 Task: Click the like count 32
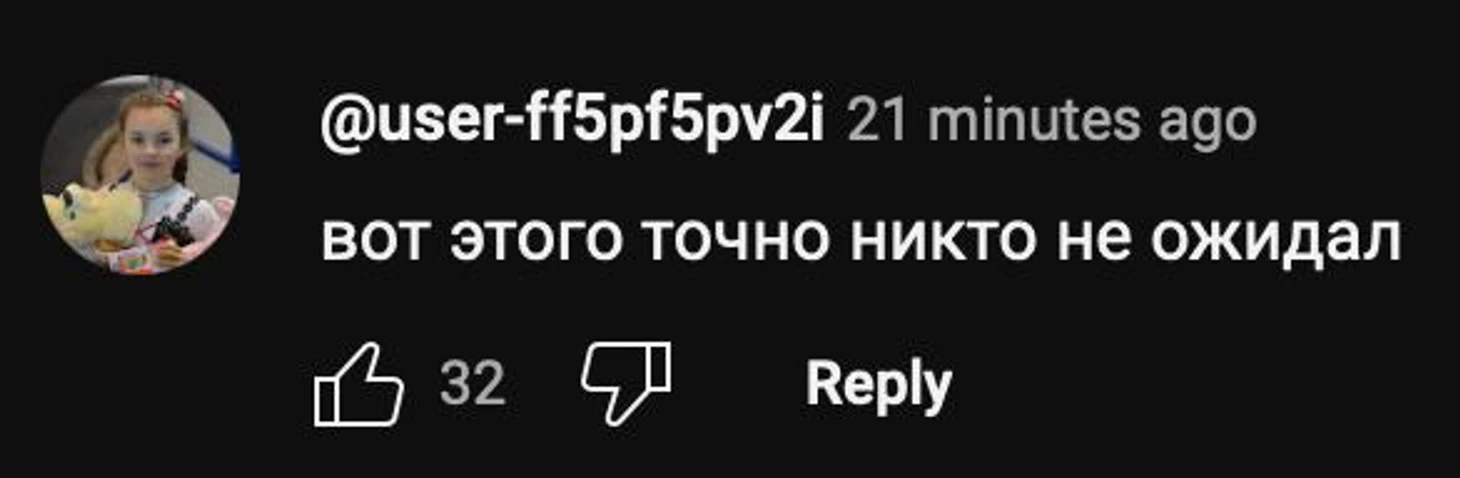(473, 385)
